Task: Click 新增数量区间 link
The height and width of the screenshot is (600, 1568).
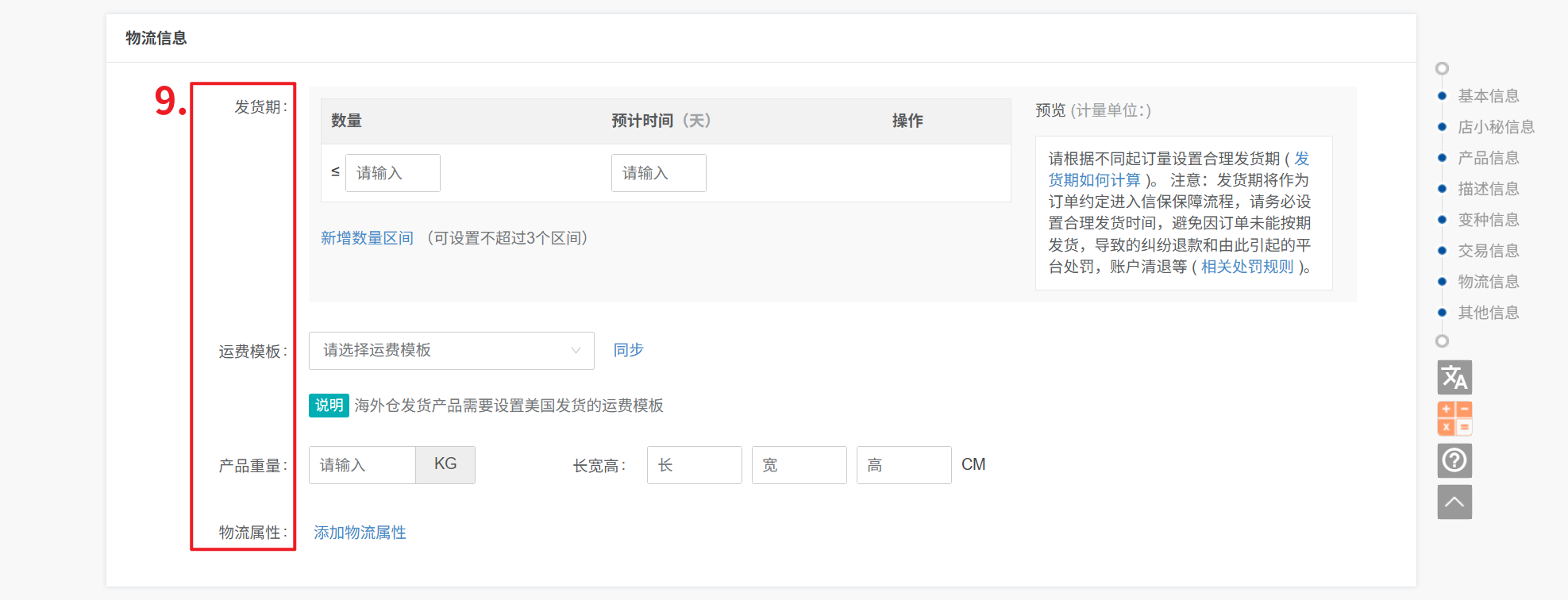Action: 367,238
